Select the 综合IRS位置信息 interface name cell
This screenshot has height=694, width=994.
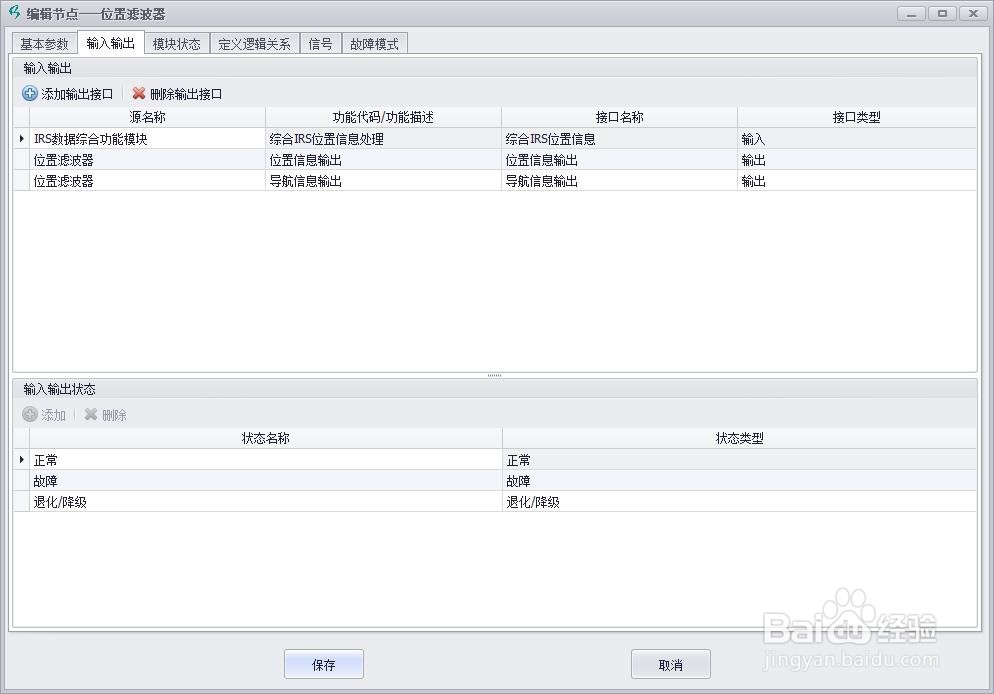pyautogui.click(x=619, y=139)
